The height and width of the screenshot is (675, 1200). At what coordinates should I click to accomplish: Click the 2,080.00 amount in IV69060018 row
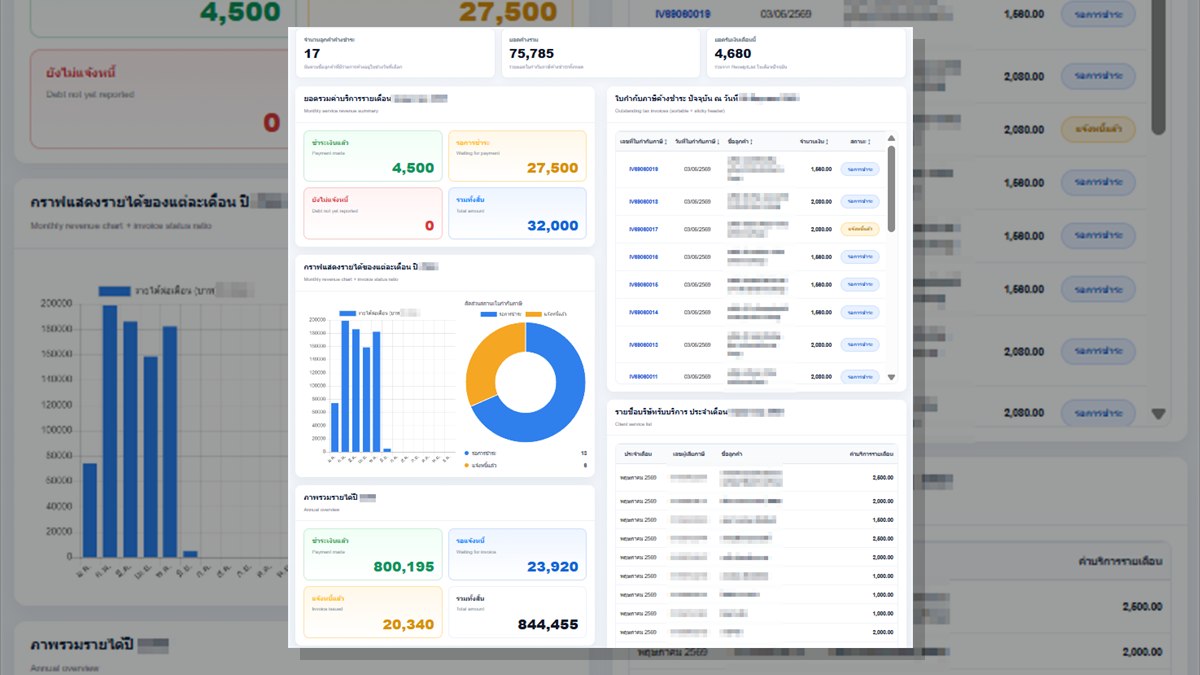[821, 202]
